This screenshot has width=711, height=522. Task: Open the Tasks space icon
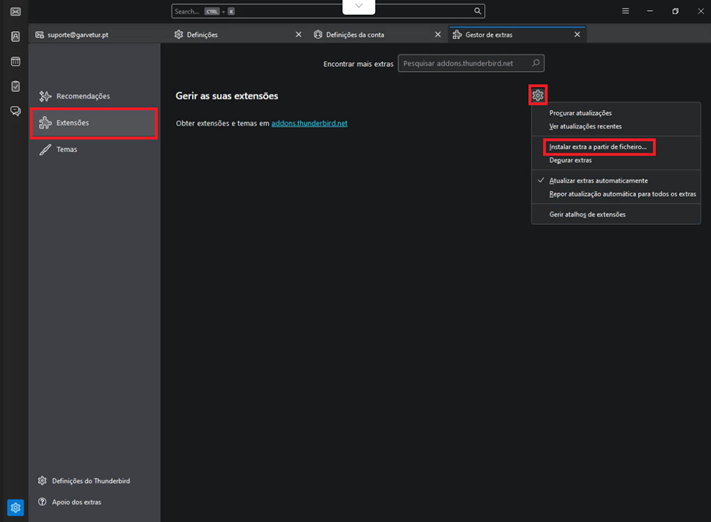pos(15,86)
